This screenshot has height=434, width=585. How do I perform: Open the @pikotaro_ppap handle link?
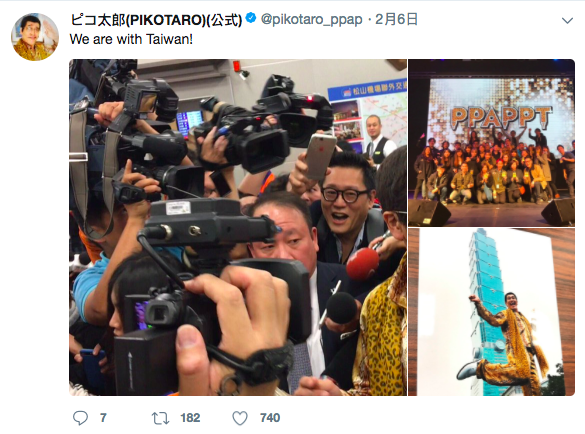coord(312,19)
